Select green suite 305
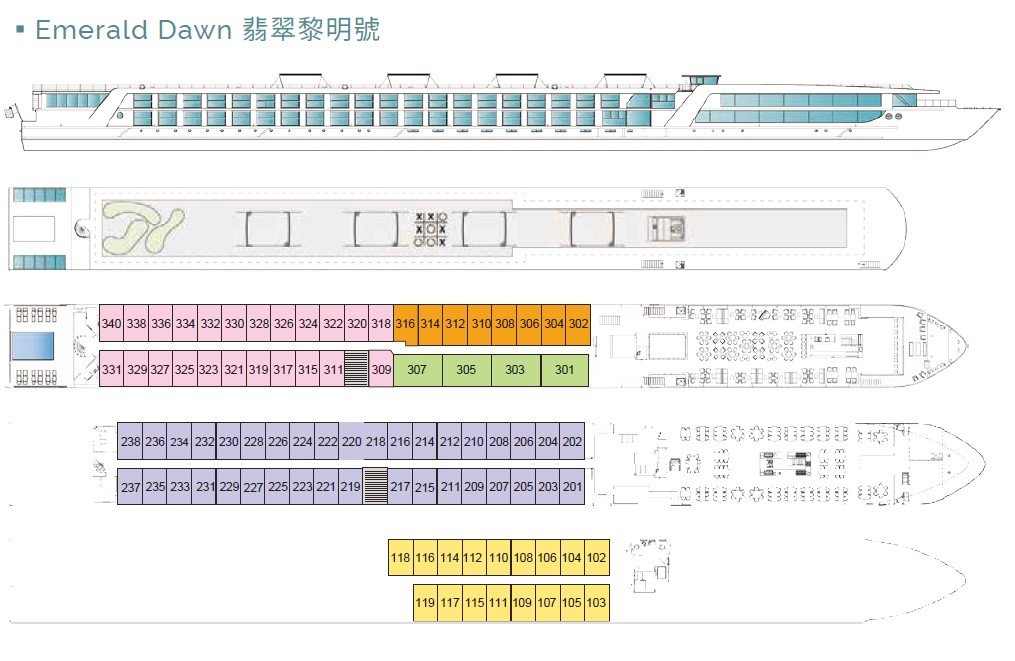1015x661 pixels. tap(467, 370)
